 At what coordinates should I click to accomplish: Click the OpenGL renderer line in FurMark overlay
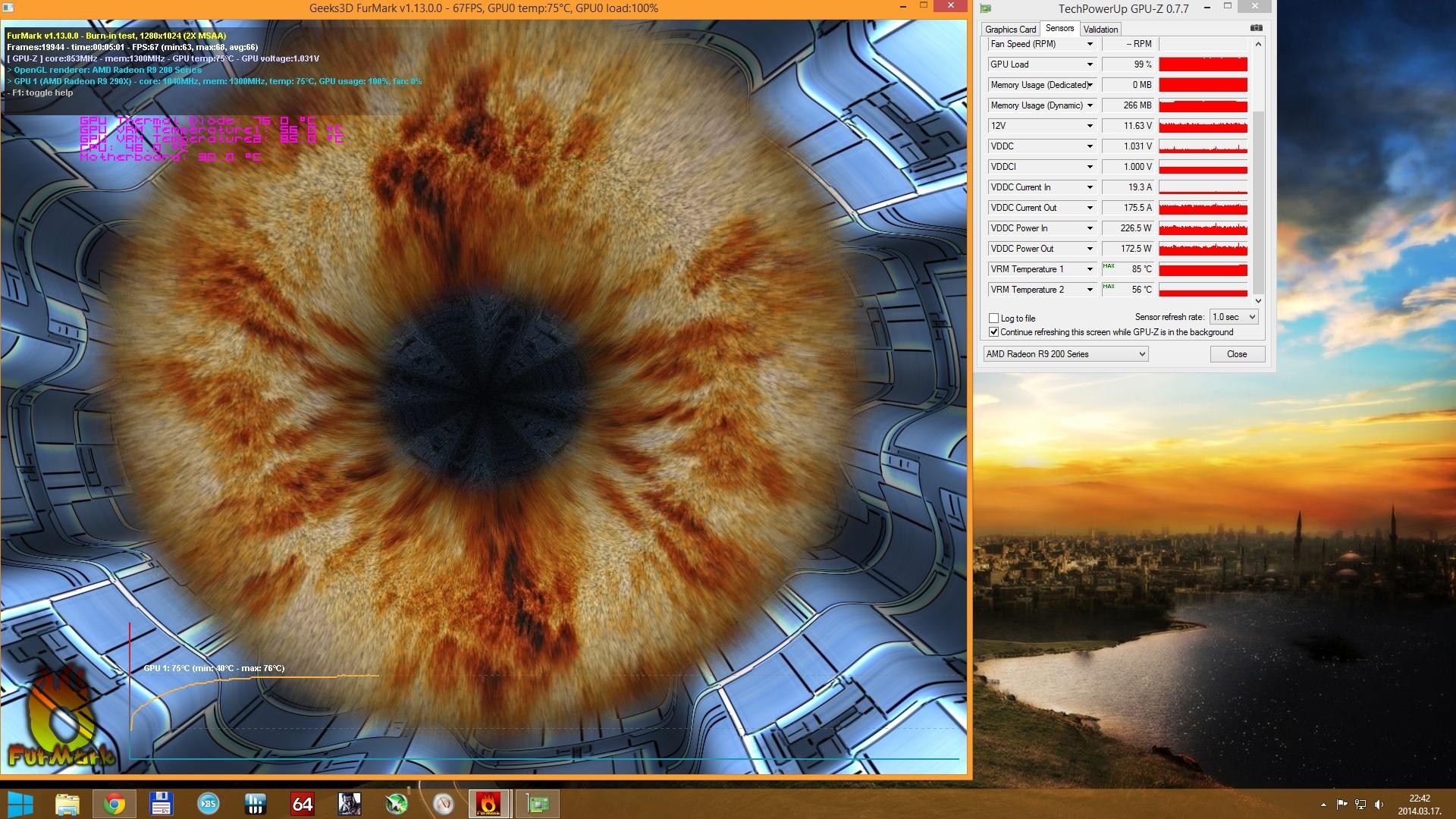105,70
